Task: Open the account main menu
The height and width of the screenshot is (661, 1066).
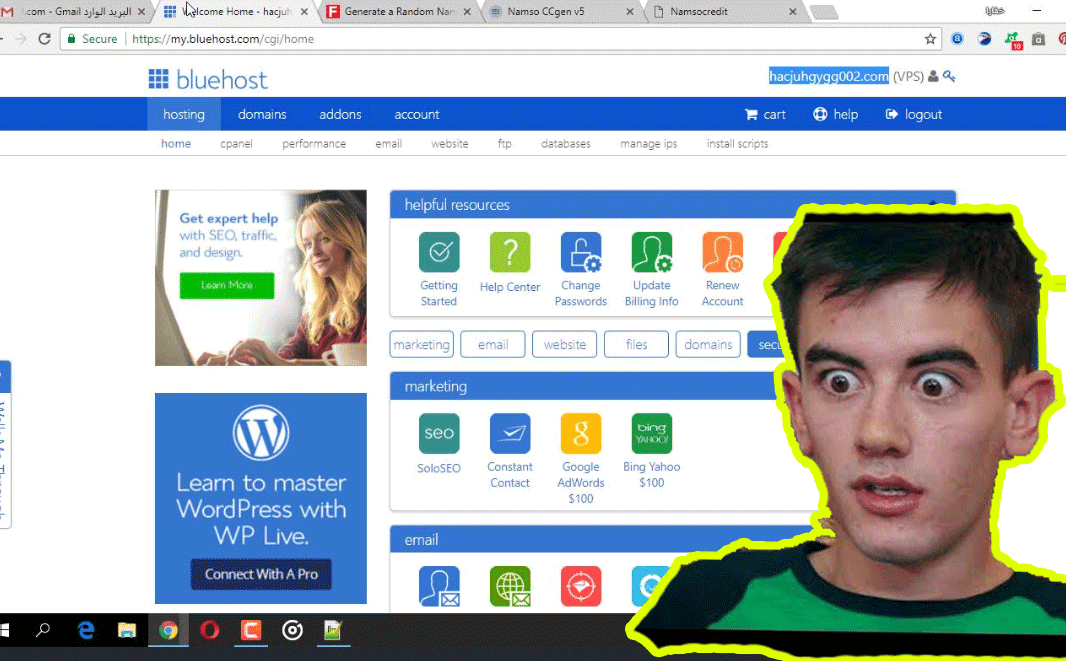Action: (417, 114)
